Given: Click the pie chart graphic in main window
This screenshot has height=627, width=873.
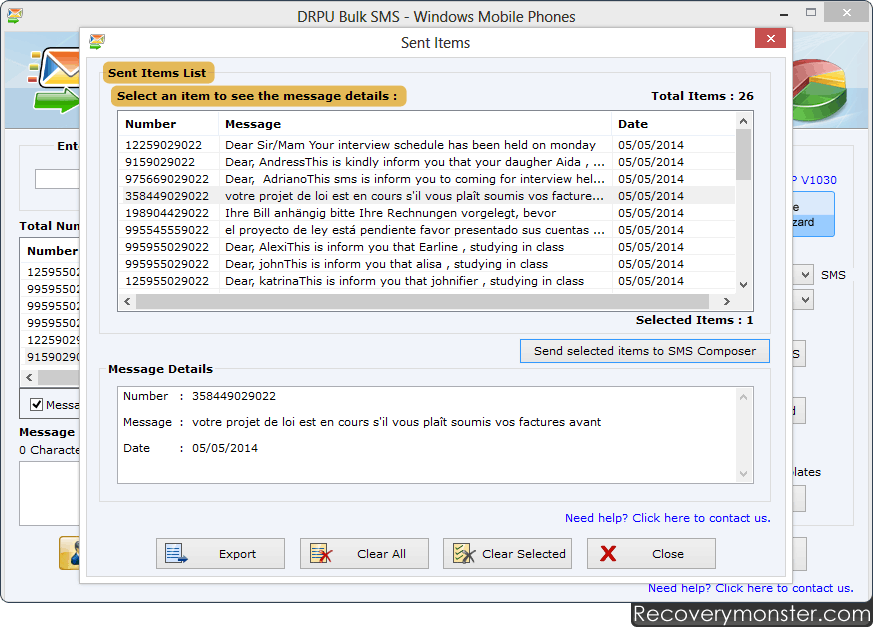Looking at the screenshot, I should (820, 91).
